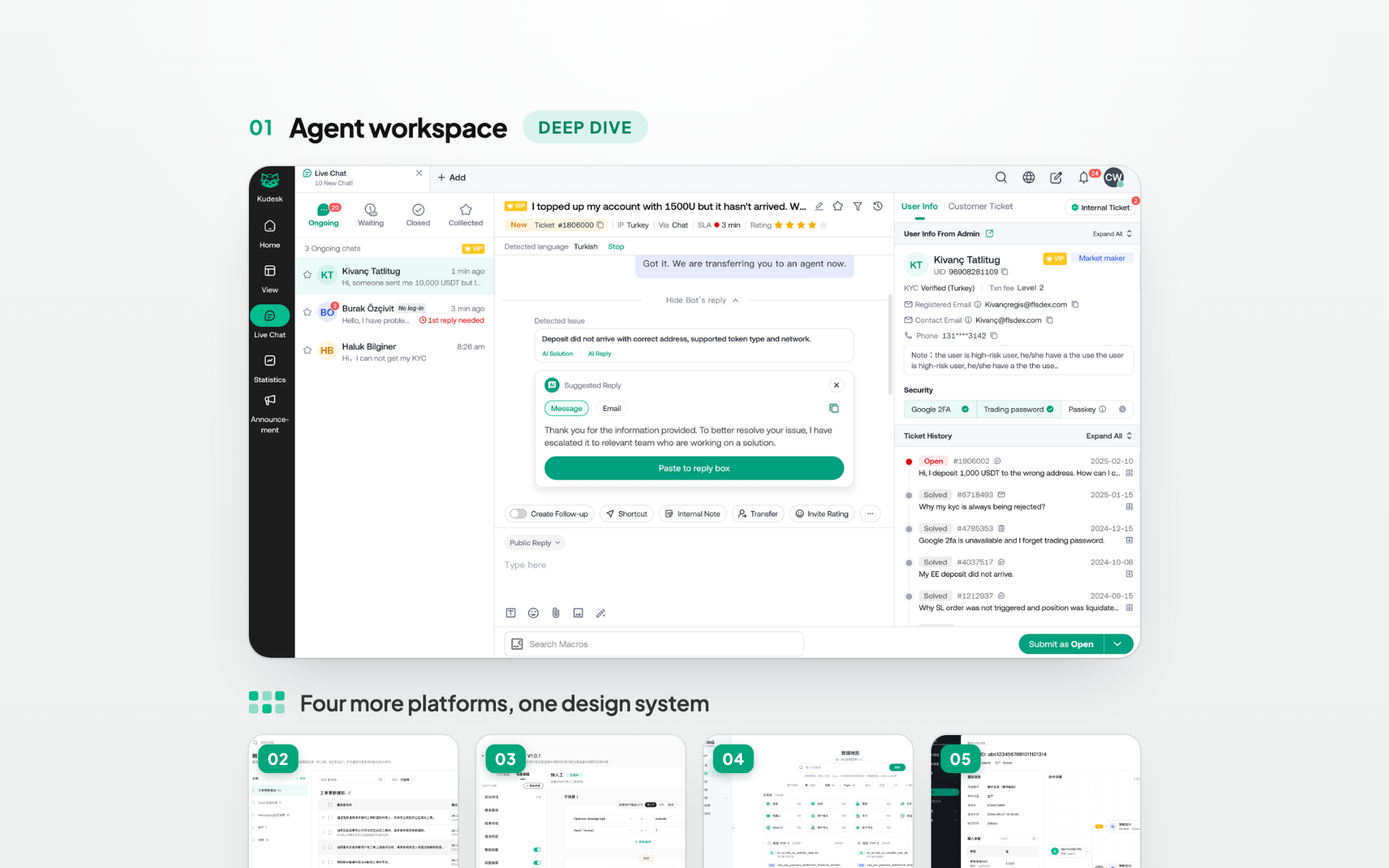Viewport: 1389px width, 868px height.
Task: Open the Internal Note button
Action: tap(692, 514)
